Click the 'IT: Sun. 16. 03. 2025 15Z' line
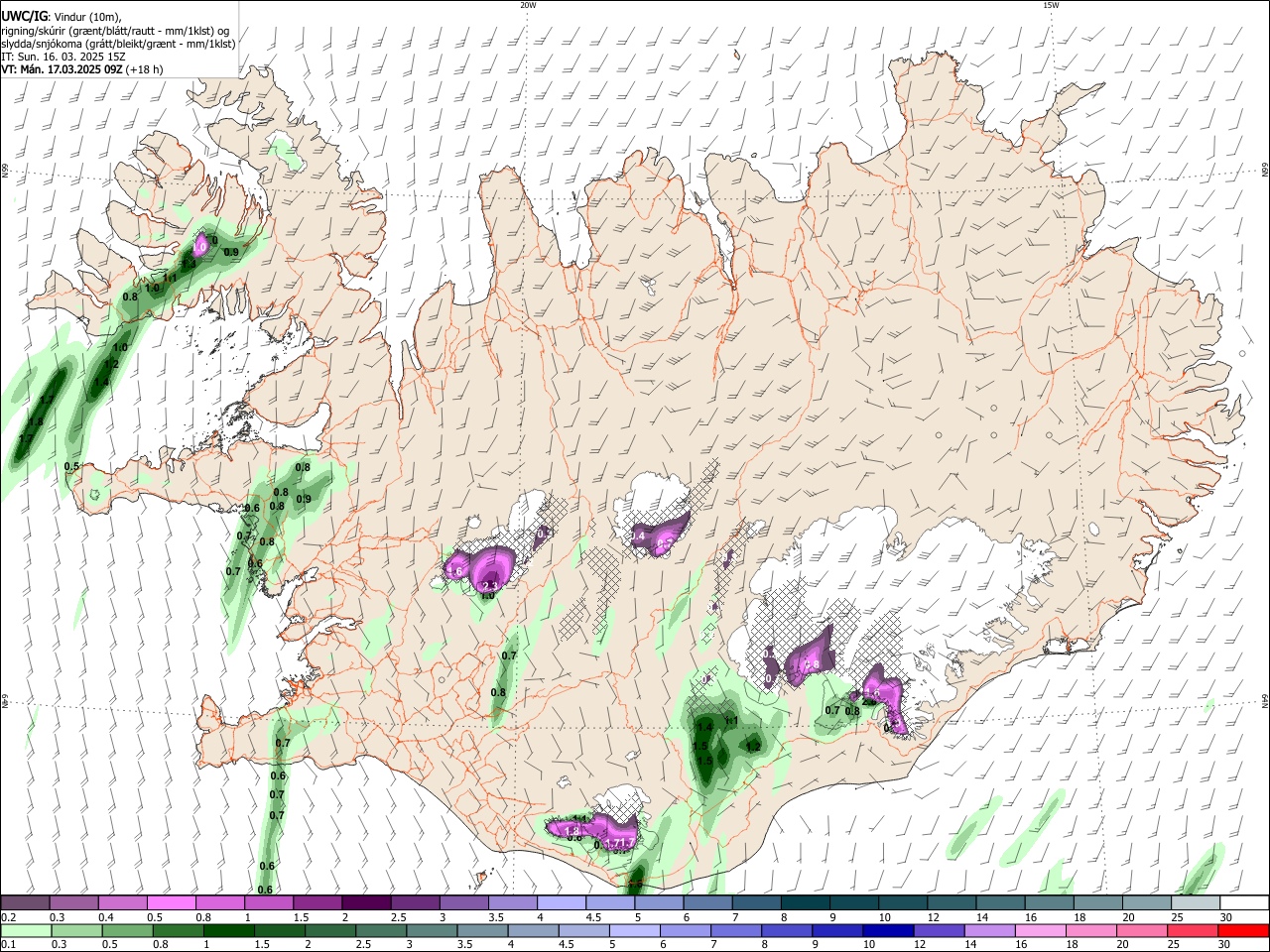The height and width of the screenshot is (952, 1270). tap(63, 57)
